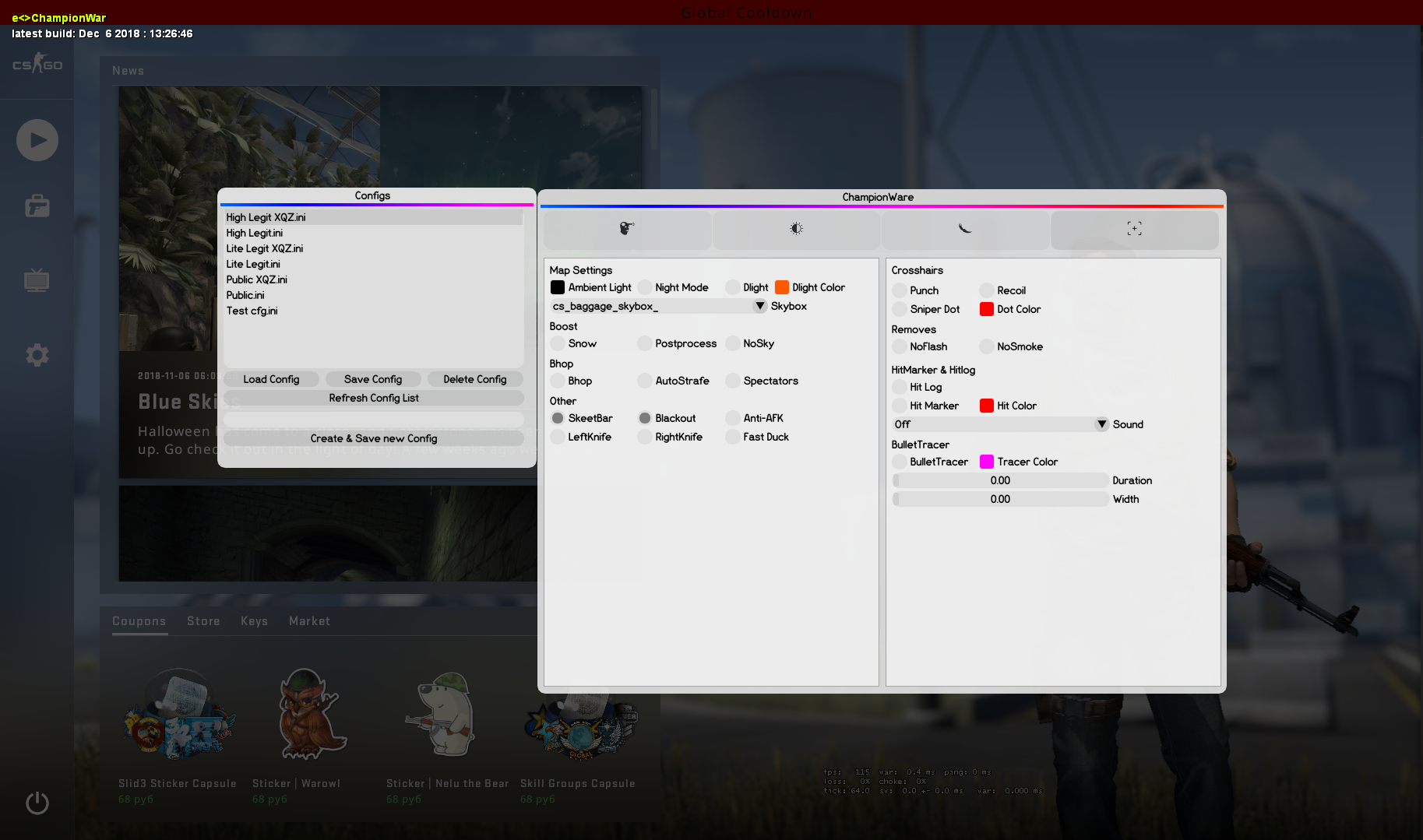Enable Night Mode

pyautogui.click(x=645, y=287)
